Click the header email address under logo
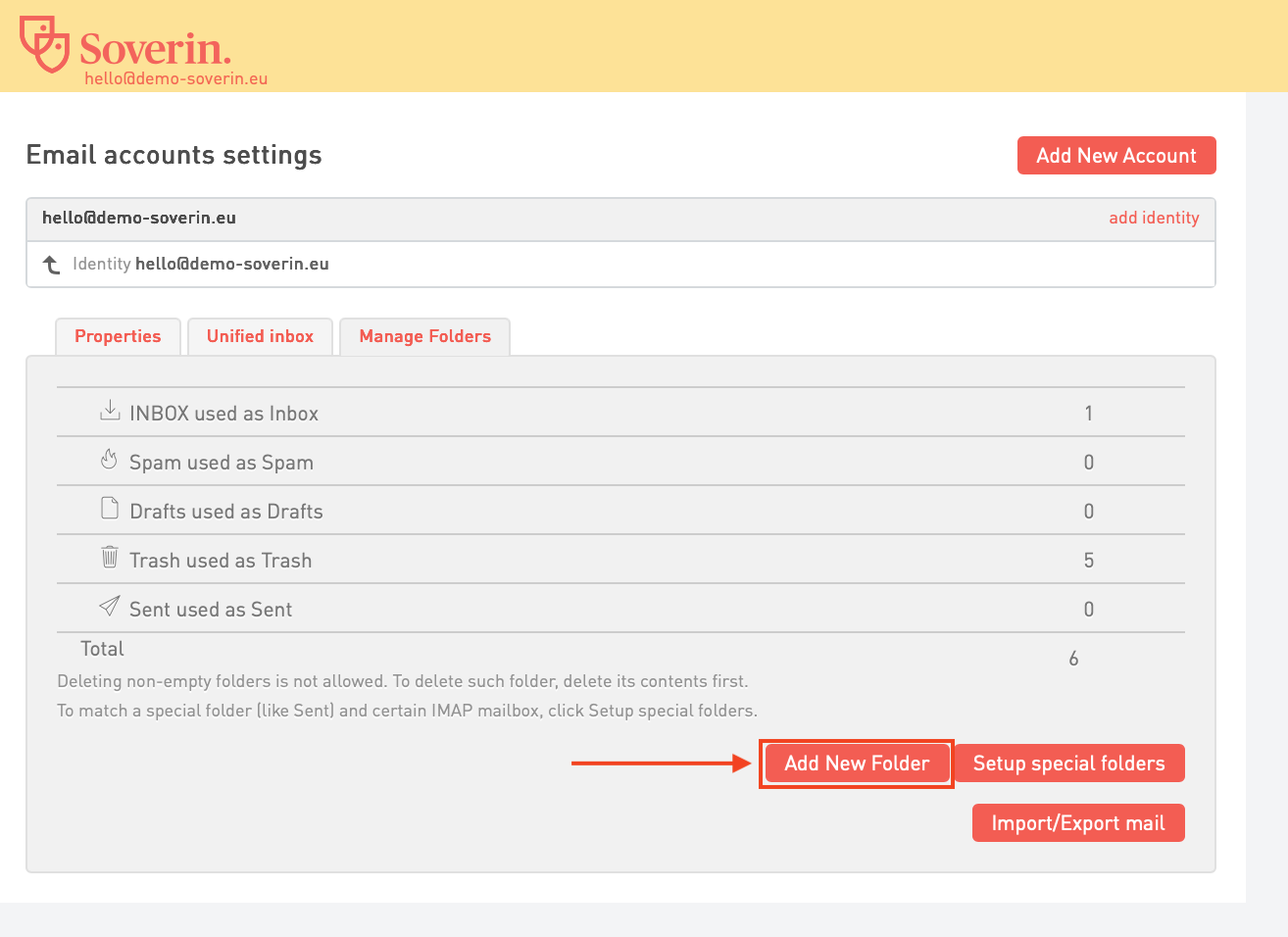The height and width of the screenshot is (937, 1288). point(175,78)
